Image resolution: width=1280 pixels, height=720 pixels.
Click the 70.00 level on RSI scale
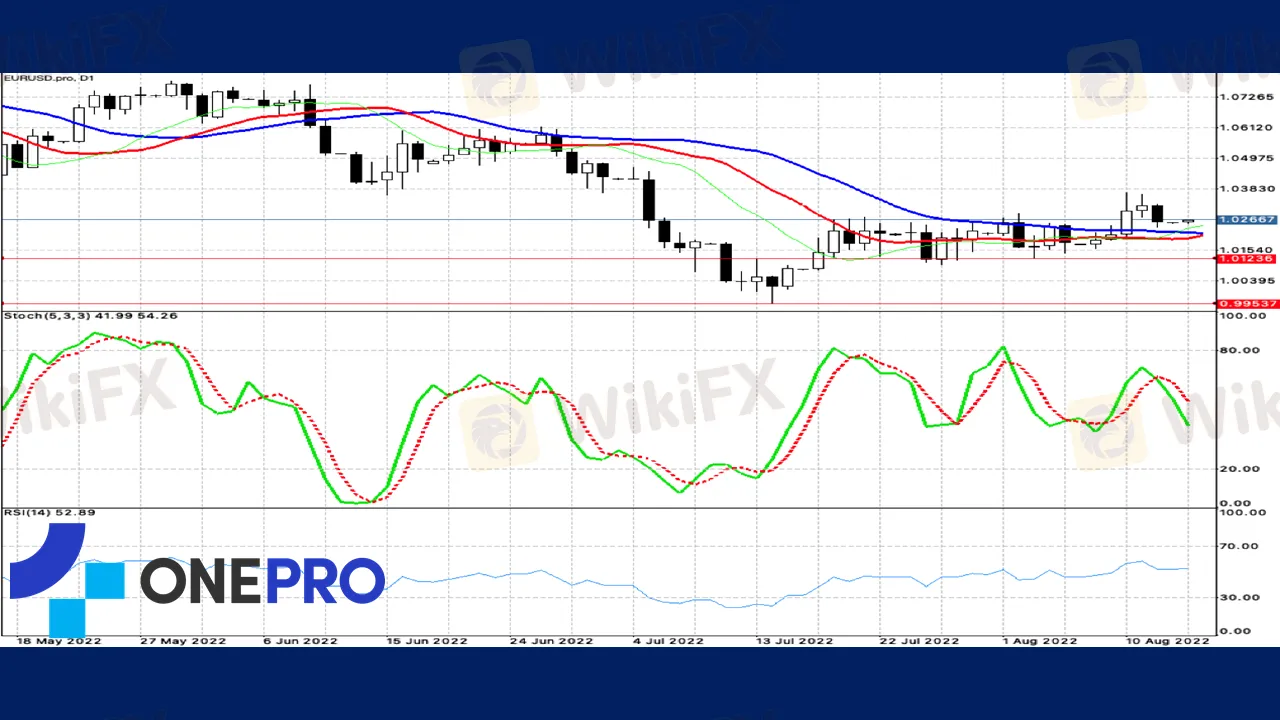pyautogui.click(x=1242, y=547)
